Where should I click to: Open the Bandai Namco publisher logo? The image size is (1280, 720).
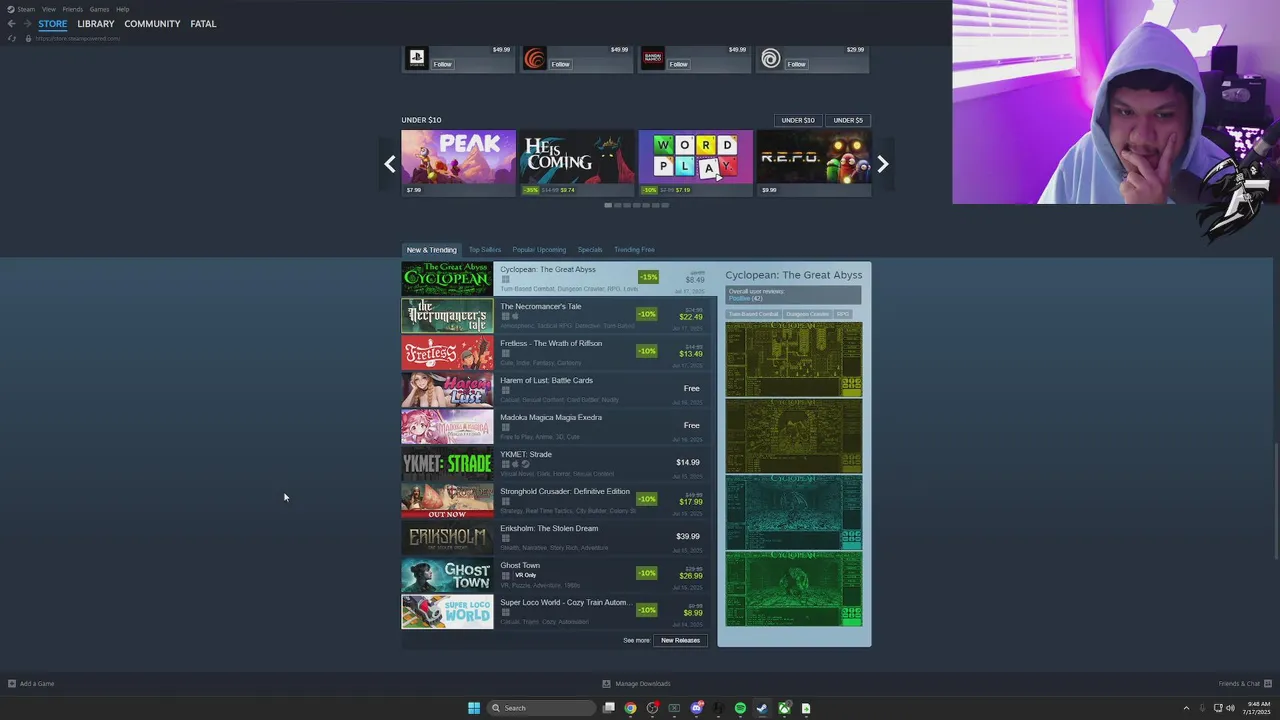point(653,59)
